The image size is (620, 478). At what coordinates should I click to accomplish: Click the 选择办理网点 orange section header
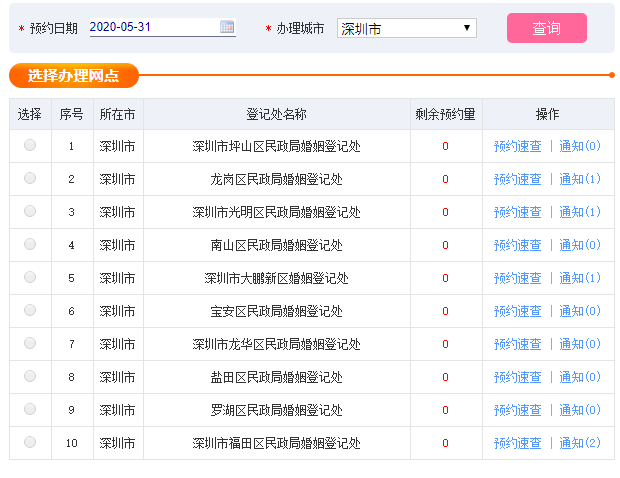pyautogui.click(x=74, y=75)
